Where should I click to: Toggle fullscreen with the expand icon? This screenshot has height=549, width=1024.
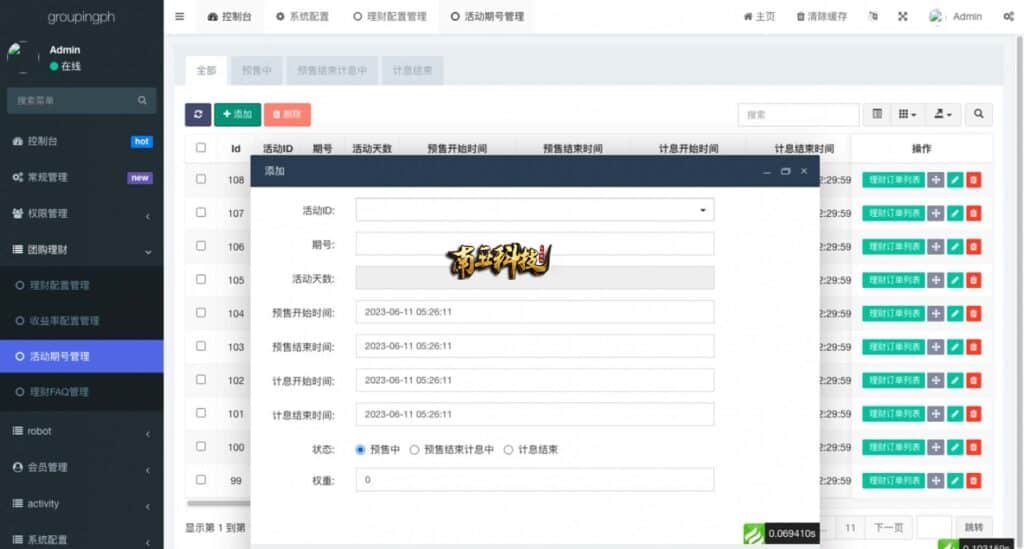903,17
